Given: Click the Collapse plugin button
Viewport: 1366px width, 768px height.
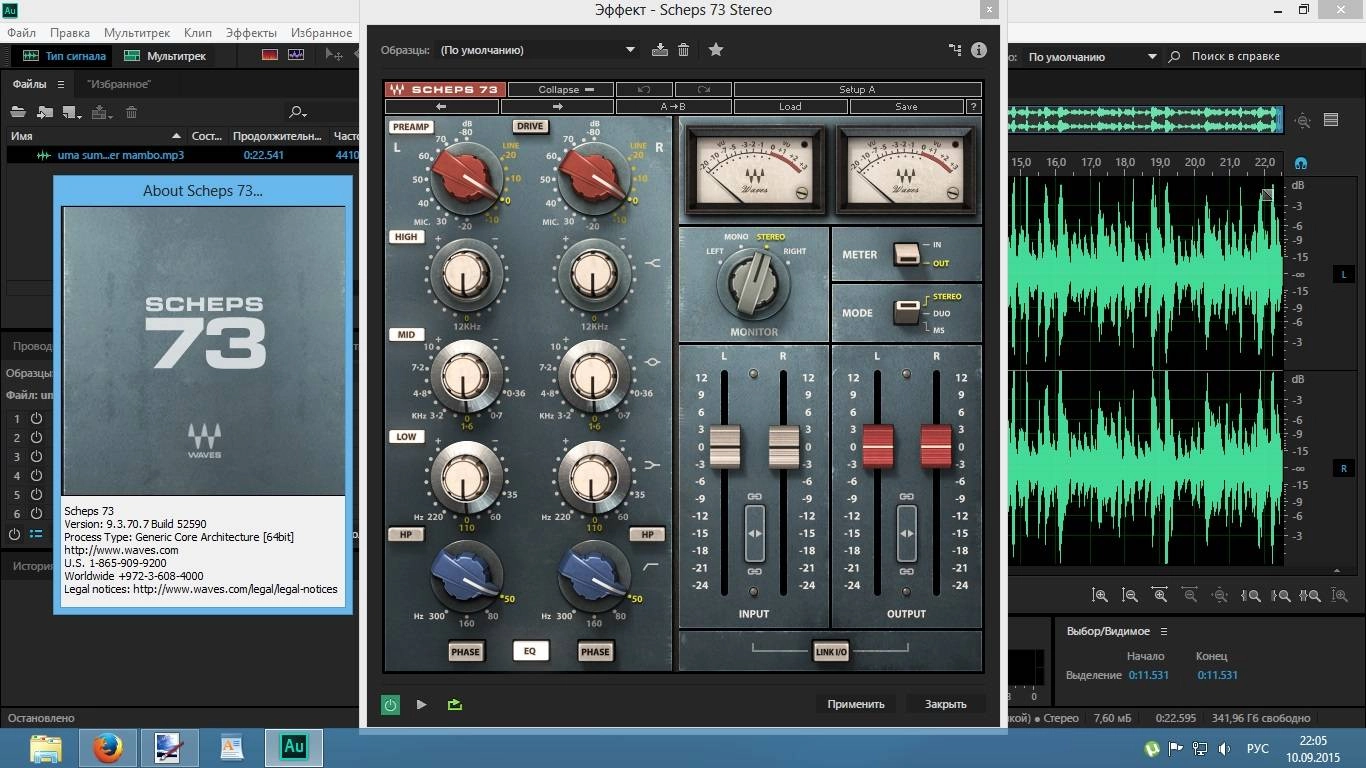Looking at the screenshot, I should (x=561, y=89).
